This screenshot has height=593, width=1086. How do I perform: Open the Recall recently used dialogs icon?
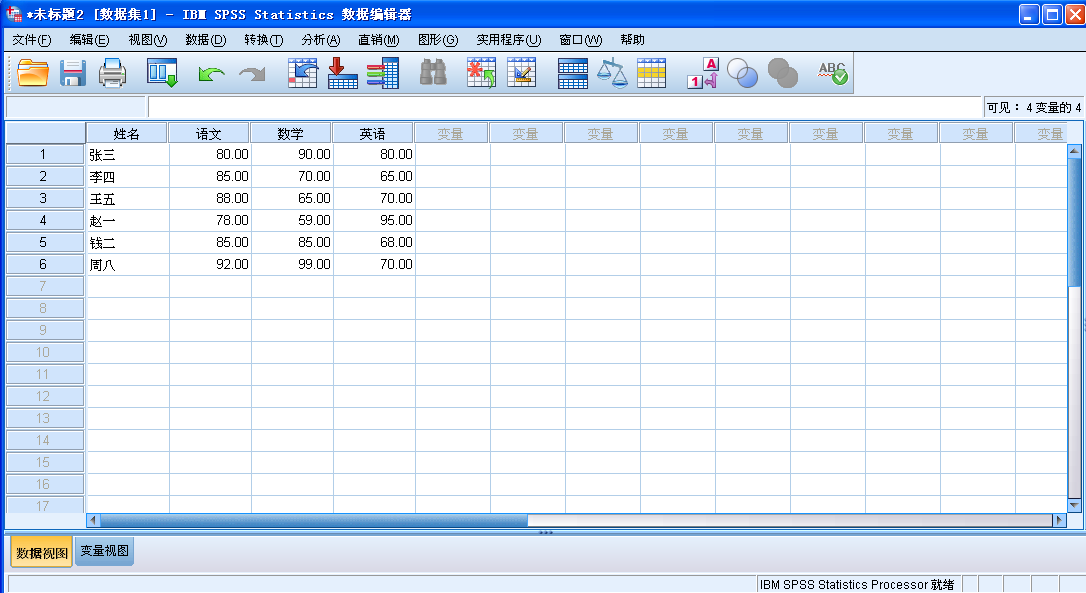coord(162,73)
